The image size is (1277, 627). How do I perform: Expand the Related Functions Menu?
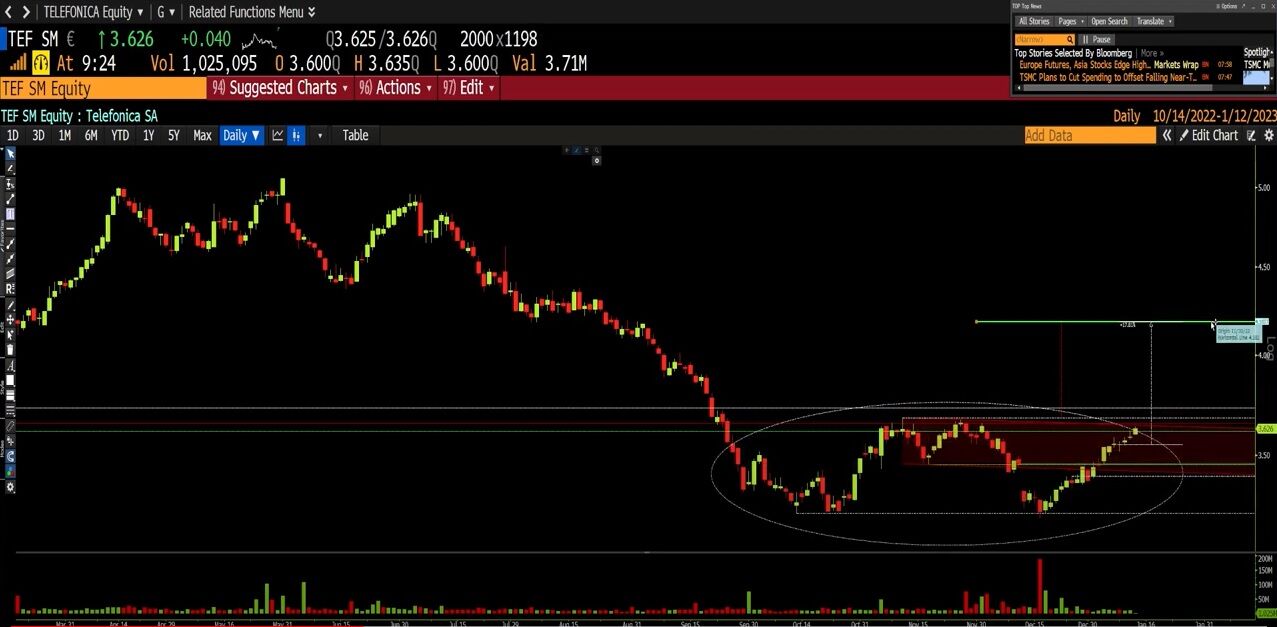pyautogui.click(x=252, y=12)
